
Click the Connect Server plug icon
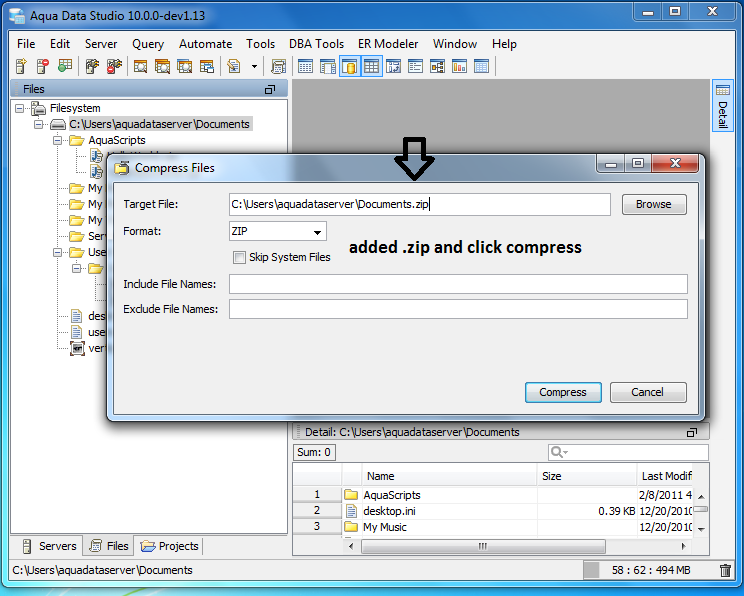92,66
